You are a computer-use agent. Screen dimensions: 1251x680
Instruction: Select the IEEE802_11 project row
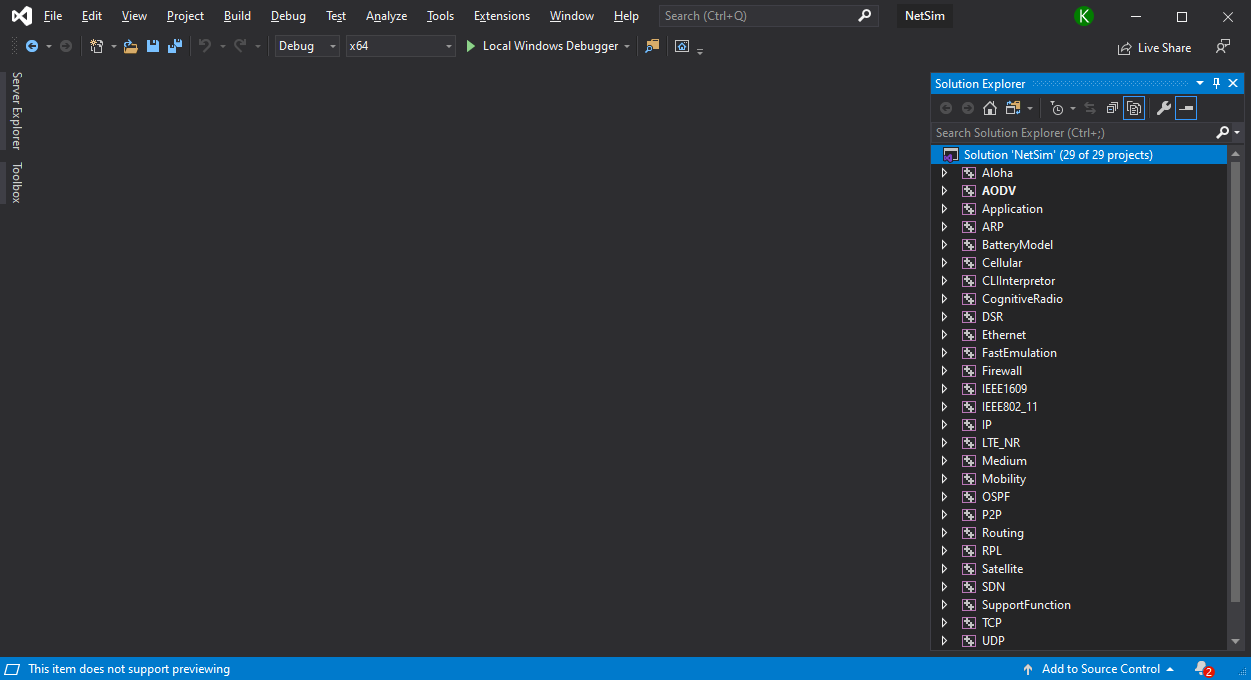tap(1079, 407)
